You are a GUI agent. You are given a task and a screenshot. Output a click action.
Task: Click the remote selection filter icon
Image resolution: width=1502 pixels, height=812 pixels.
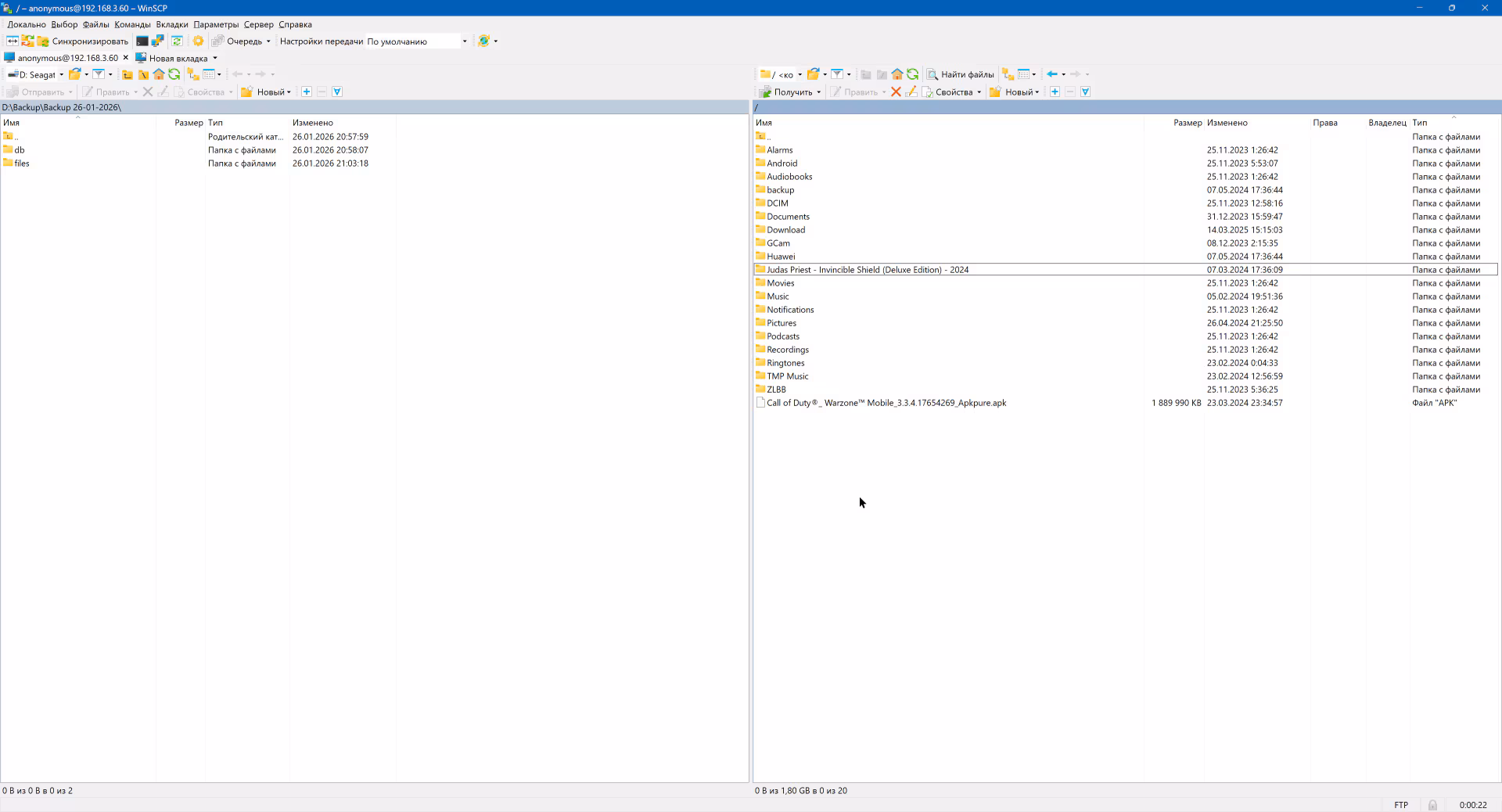pos(1085,92)
